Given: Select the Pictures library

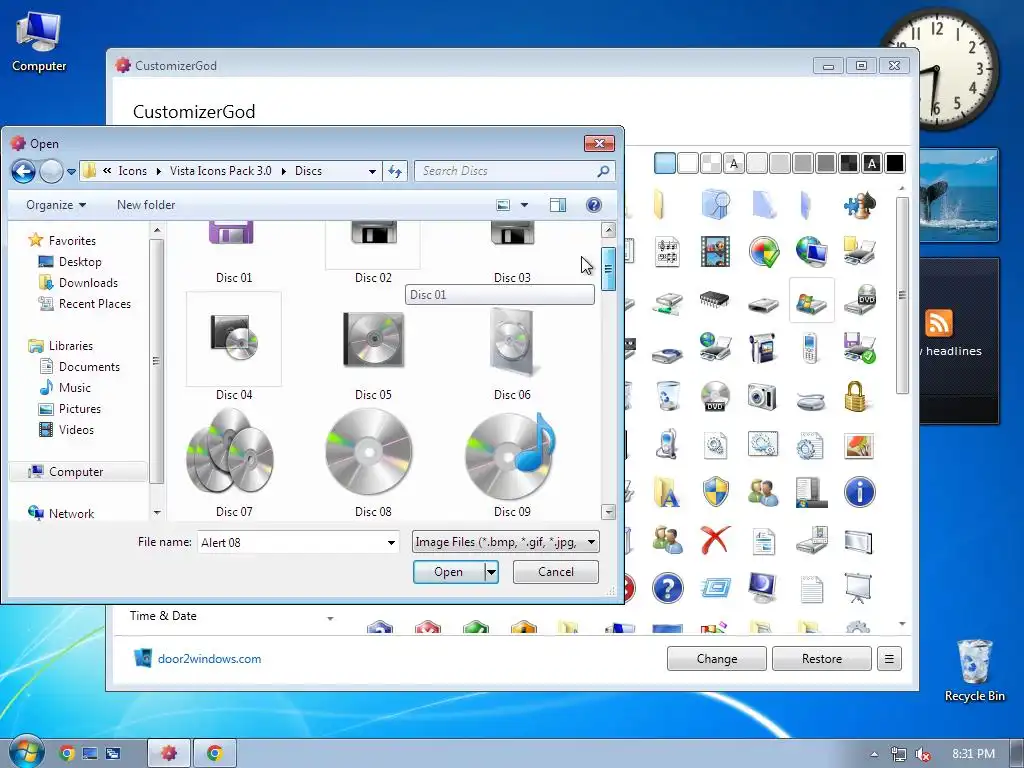Looking at the screenshot, I should pyautogui.click(x=80, y=409).
